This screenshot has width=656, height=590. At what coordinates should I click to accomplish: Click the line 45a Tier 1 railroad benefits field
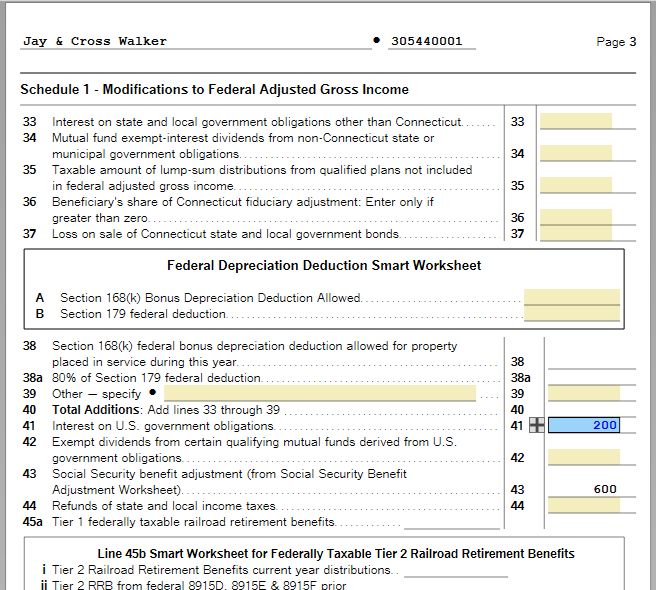pyautogui.click(x=452, y=522)
